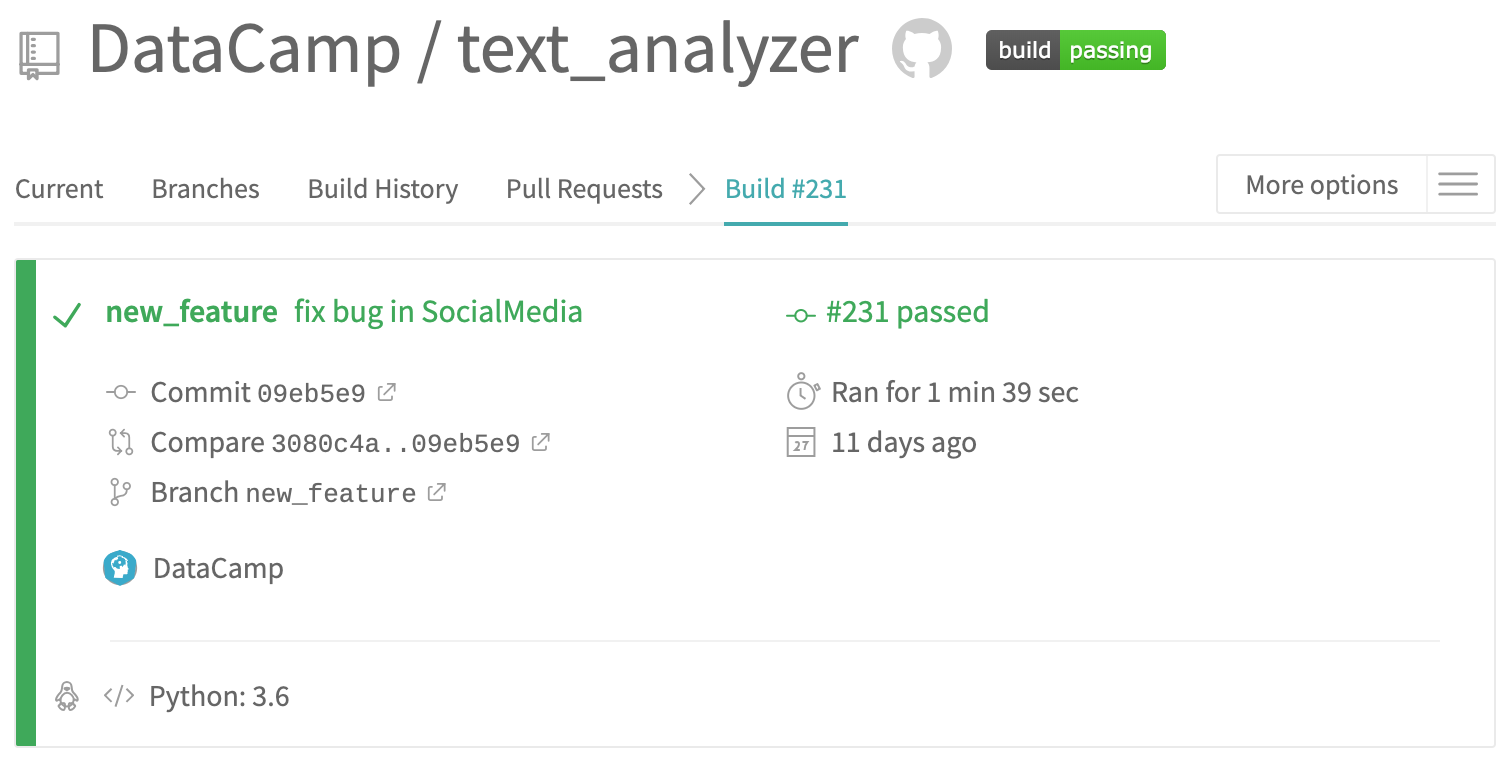This screenshot has height=762, width=1508.
Task: Click external link icon next to Commit
Action: pyautogui.click(x=386, y=392)
